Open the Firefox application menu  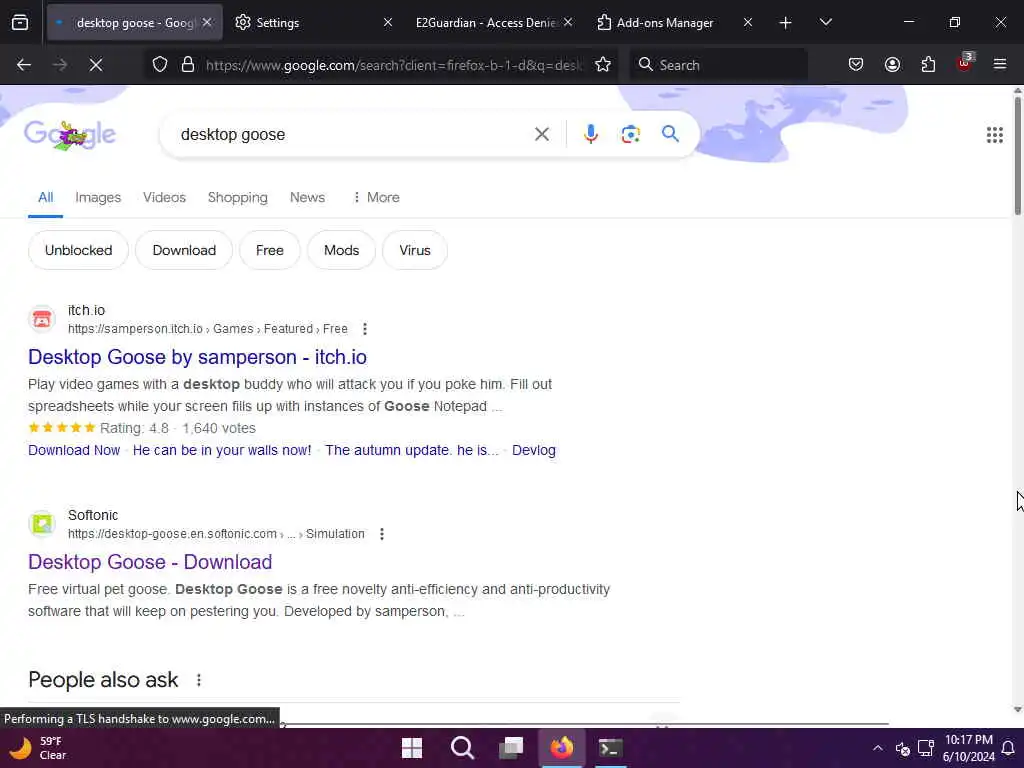coord(1000,65)
